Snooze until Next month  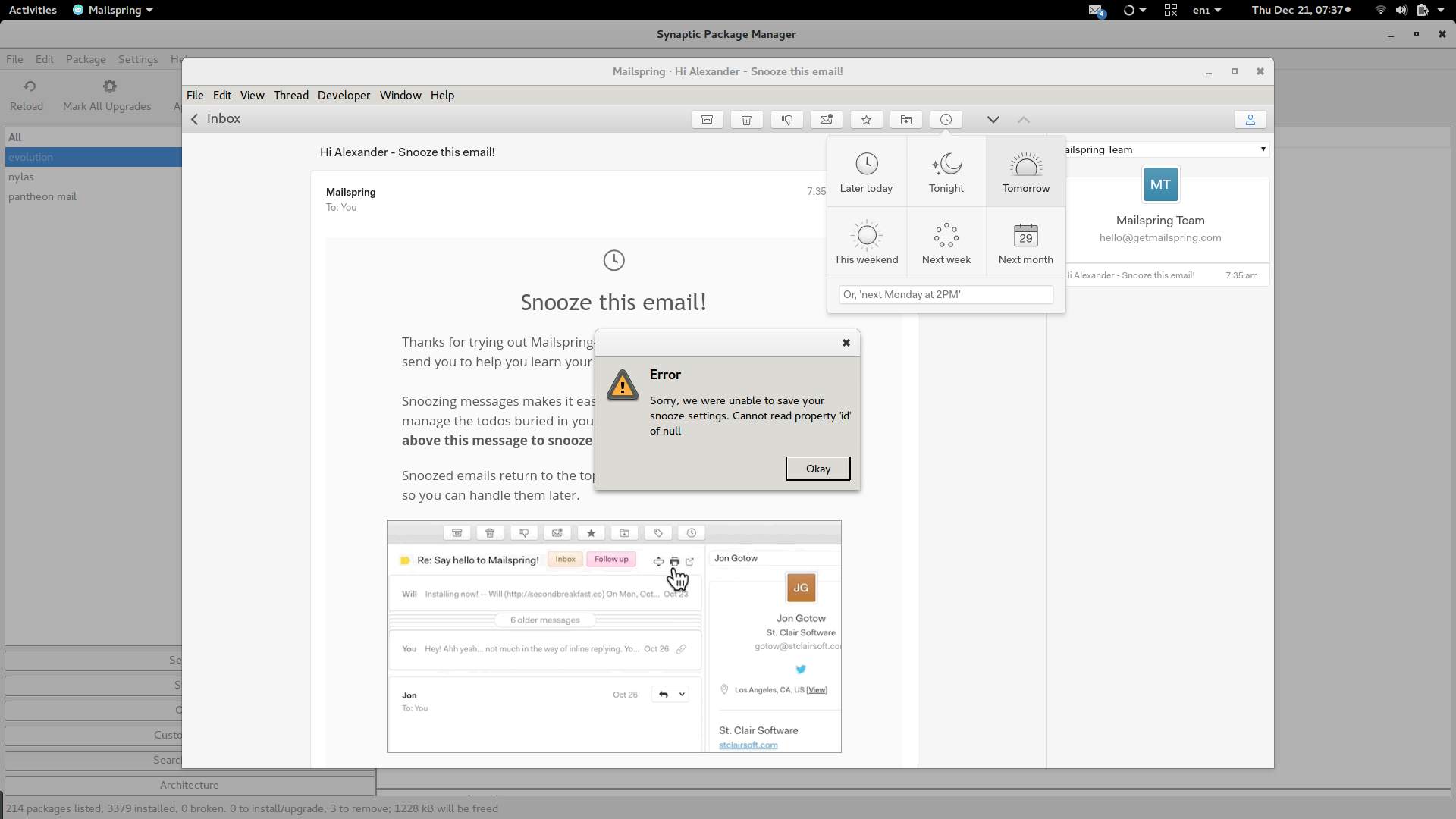(x=1026, y=243)
